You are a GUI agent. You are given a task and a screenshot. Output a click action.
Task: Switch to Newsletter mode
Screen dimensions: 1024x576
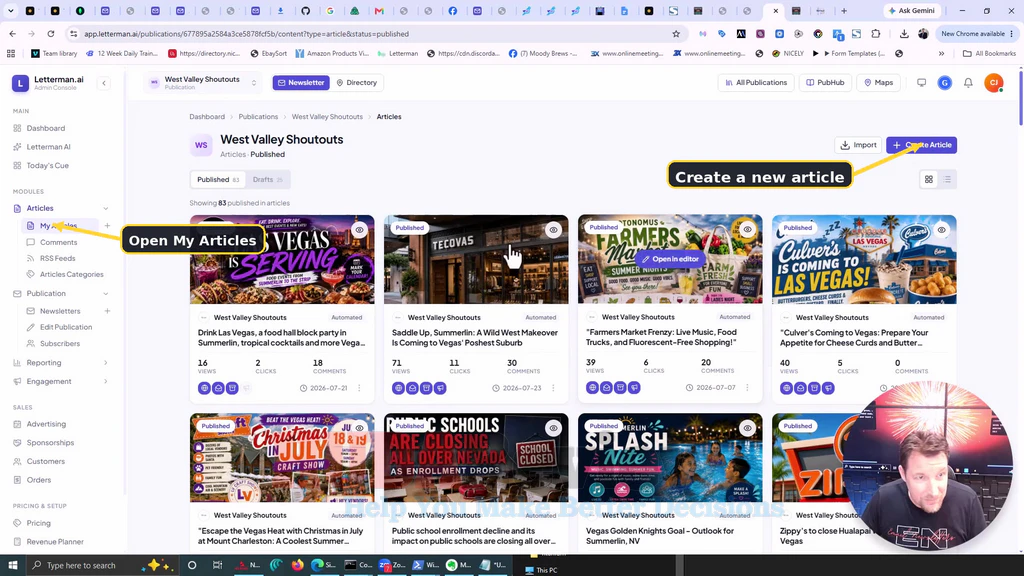point(301,83)
